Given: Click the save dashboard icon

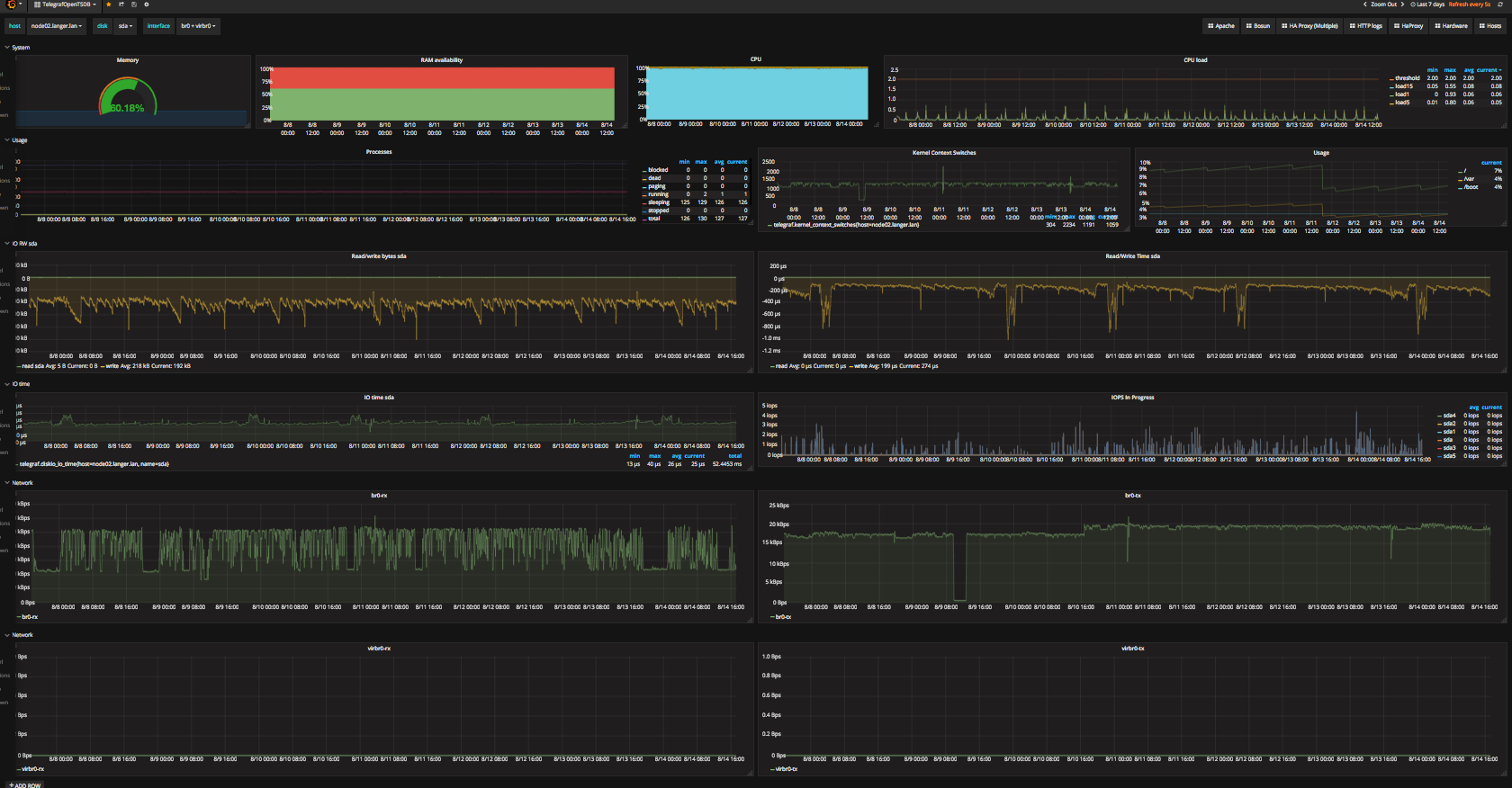Looking at the screenshot, I should click(133, 4).
